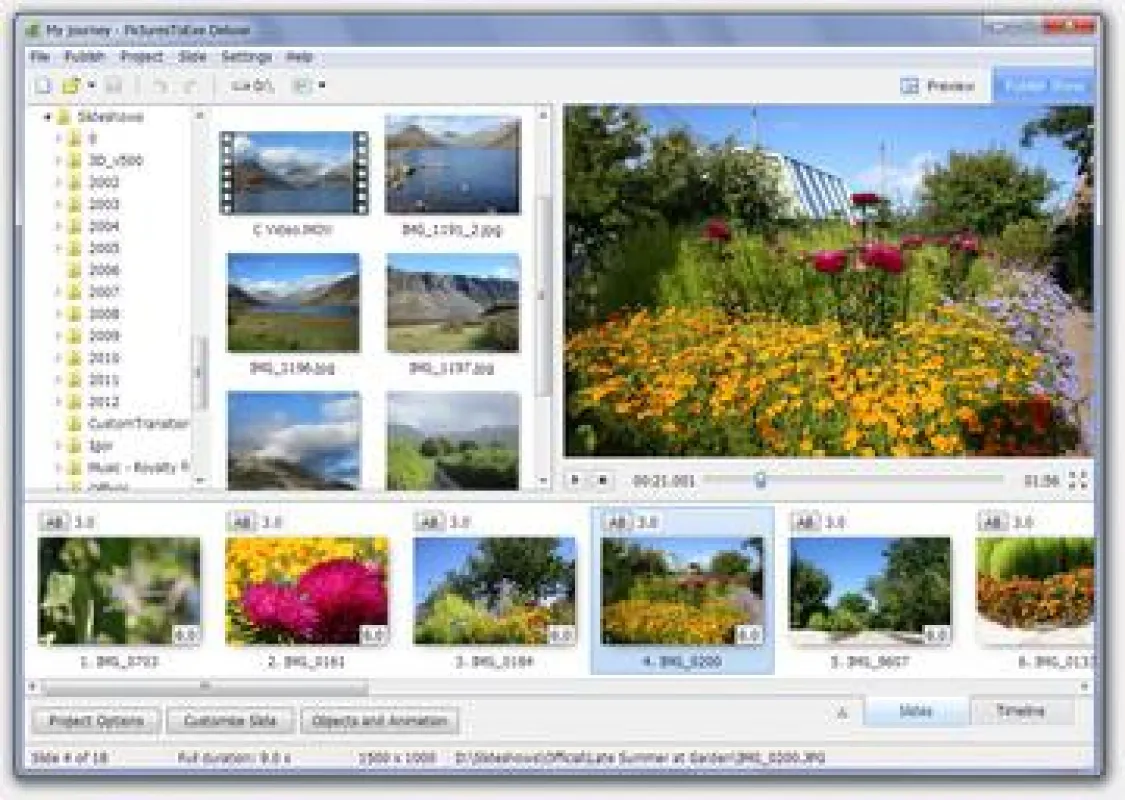
Task: Click the AB transition icon on slide 1
Action: click(x=54, y=522)
